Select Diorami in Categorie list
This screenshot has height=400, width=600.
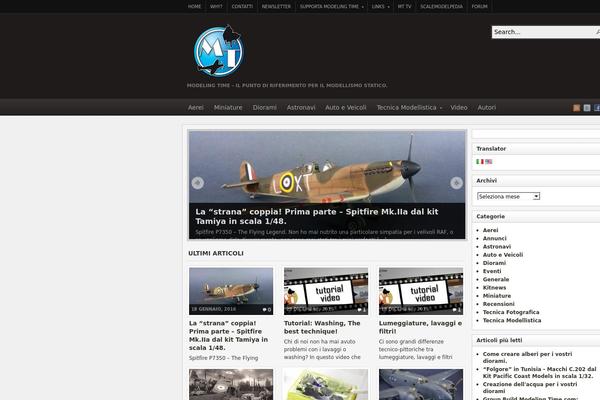click(x=494, y=263)
